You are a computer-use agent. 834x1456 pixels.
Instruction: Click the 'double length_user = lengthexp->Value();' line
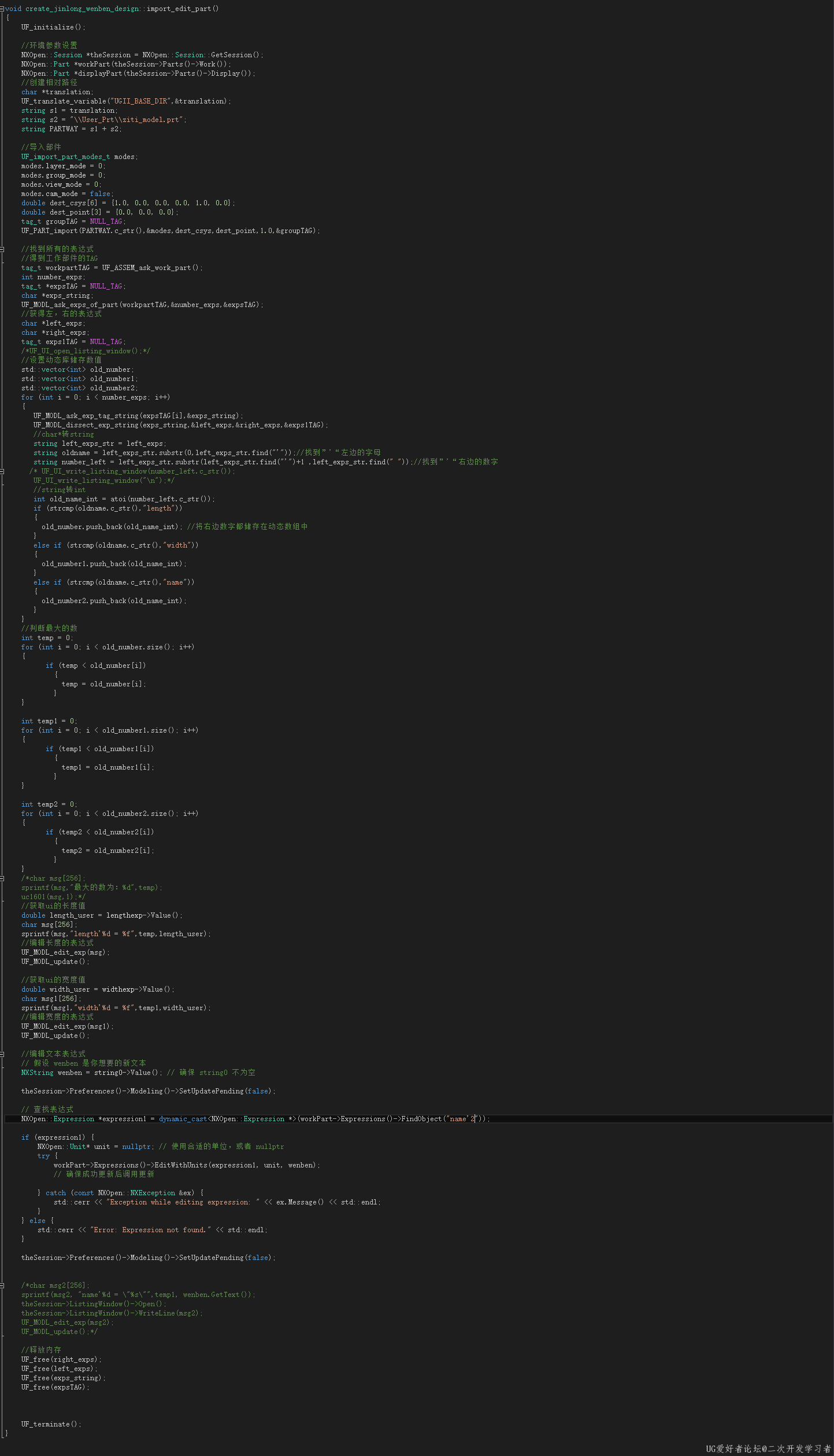[102, 915]
